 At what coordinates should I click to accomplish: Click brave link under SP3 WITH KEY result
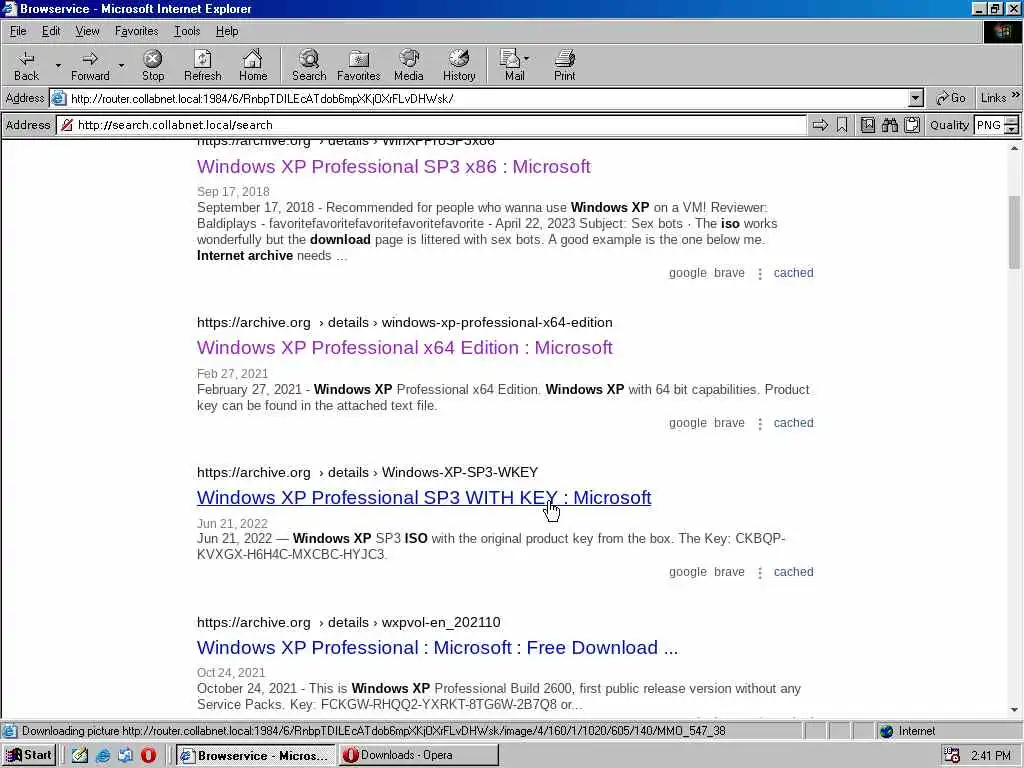(x=729, y=572)
